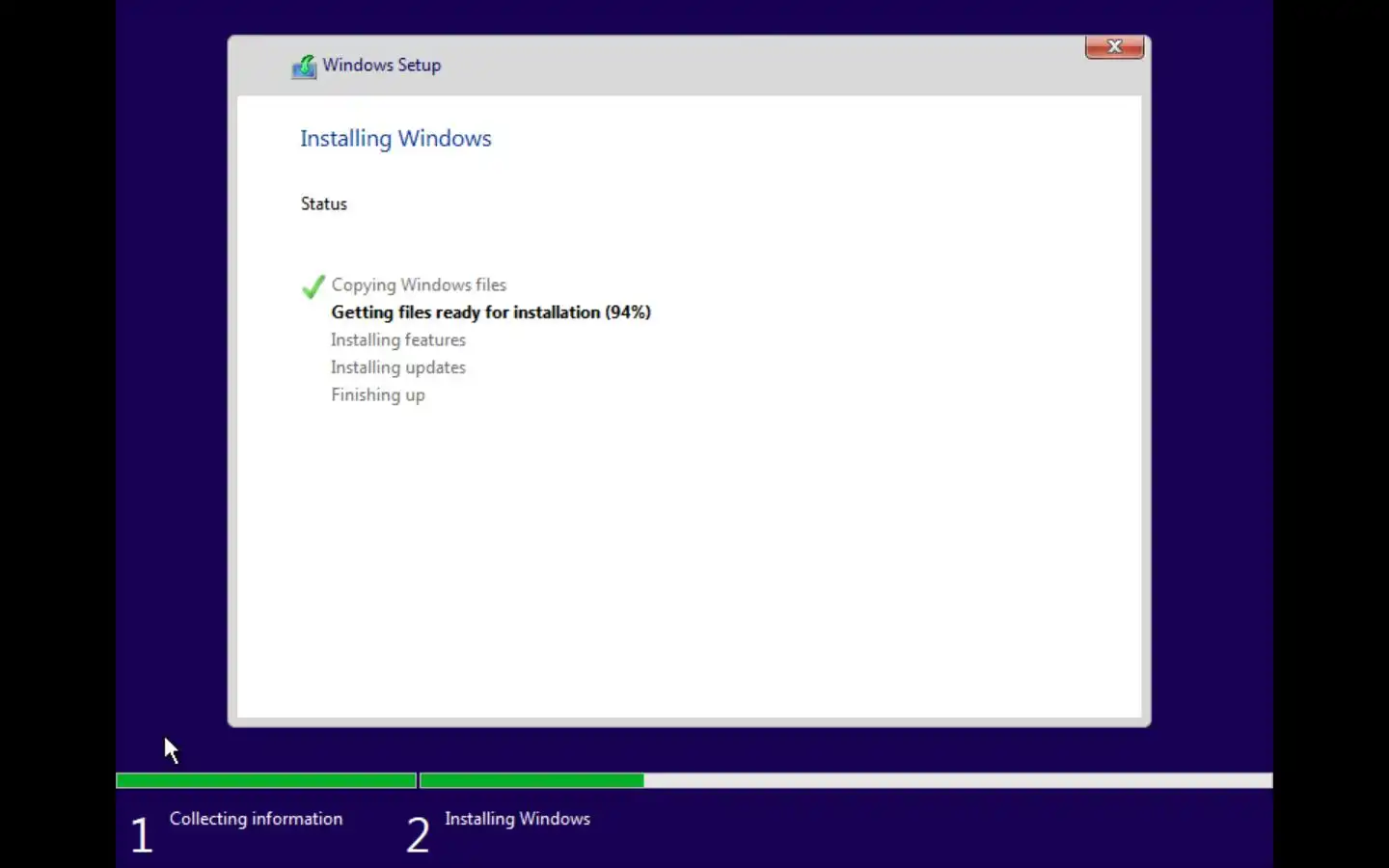This screenshot has width=1389, height=868.
Task: Click the 'Installing Windows' heading
Action: click(395, 139)
